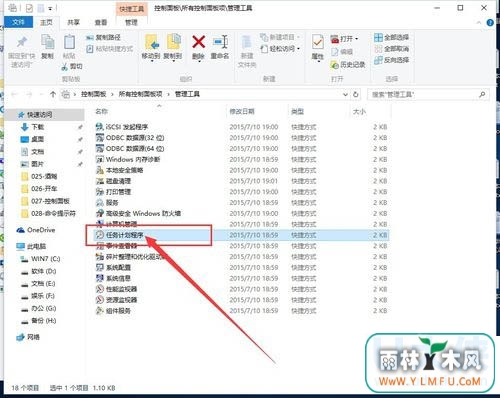Click the History ribbon button
The height and width of the screenshot is (398, 500).
[348, 65]
